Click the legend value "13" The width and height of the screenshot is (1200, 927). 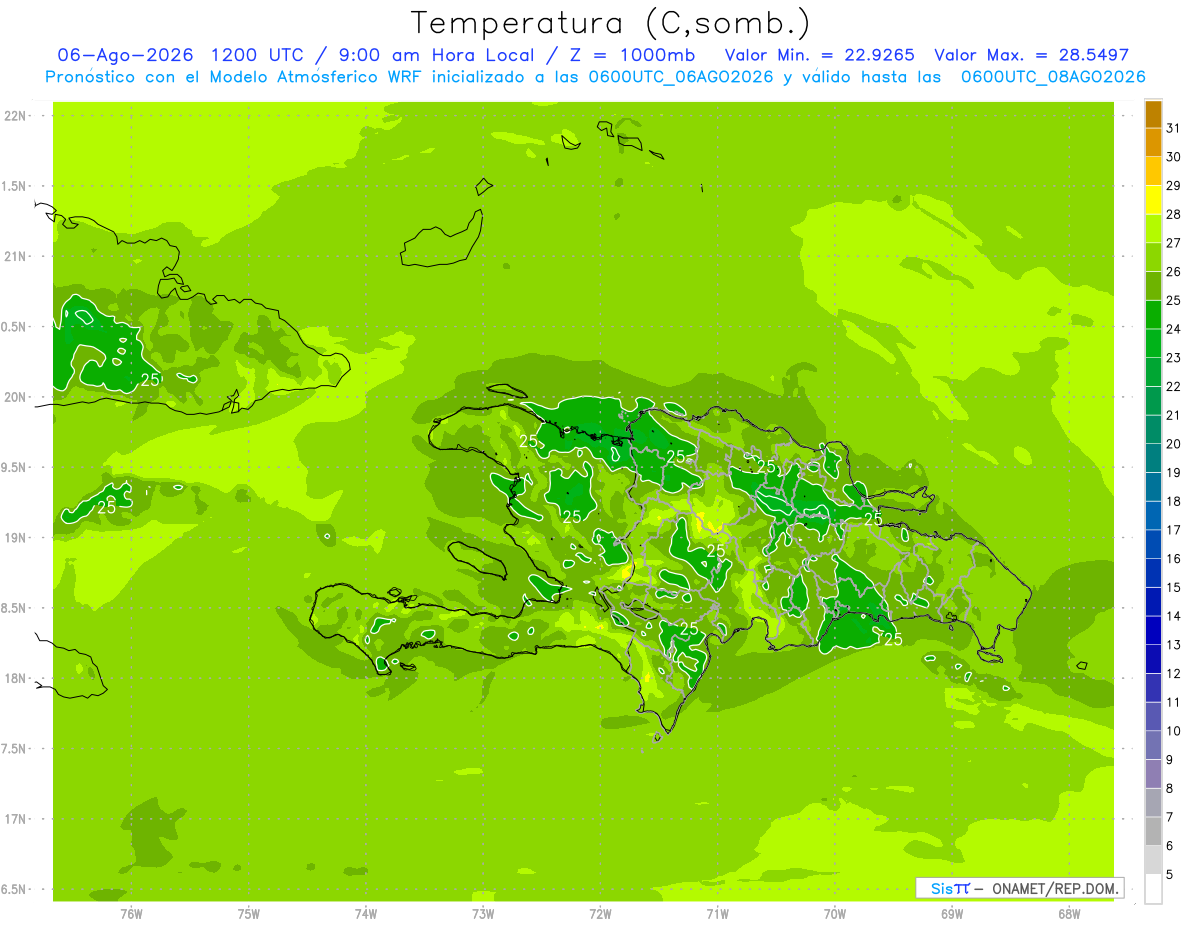click(1173, 645)
